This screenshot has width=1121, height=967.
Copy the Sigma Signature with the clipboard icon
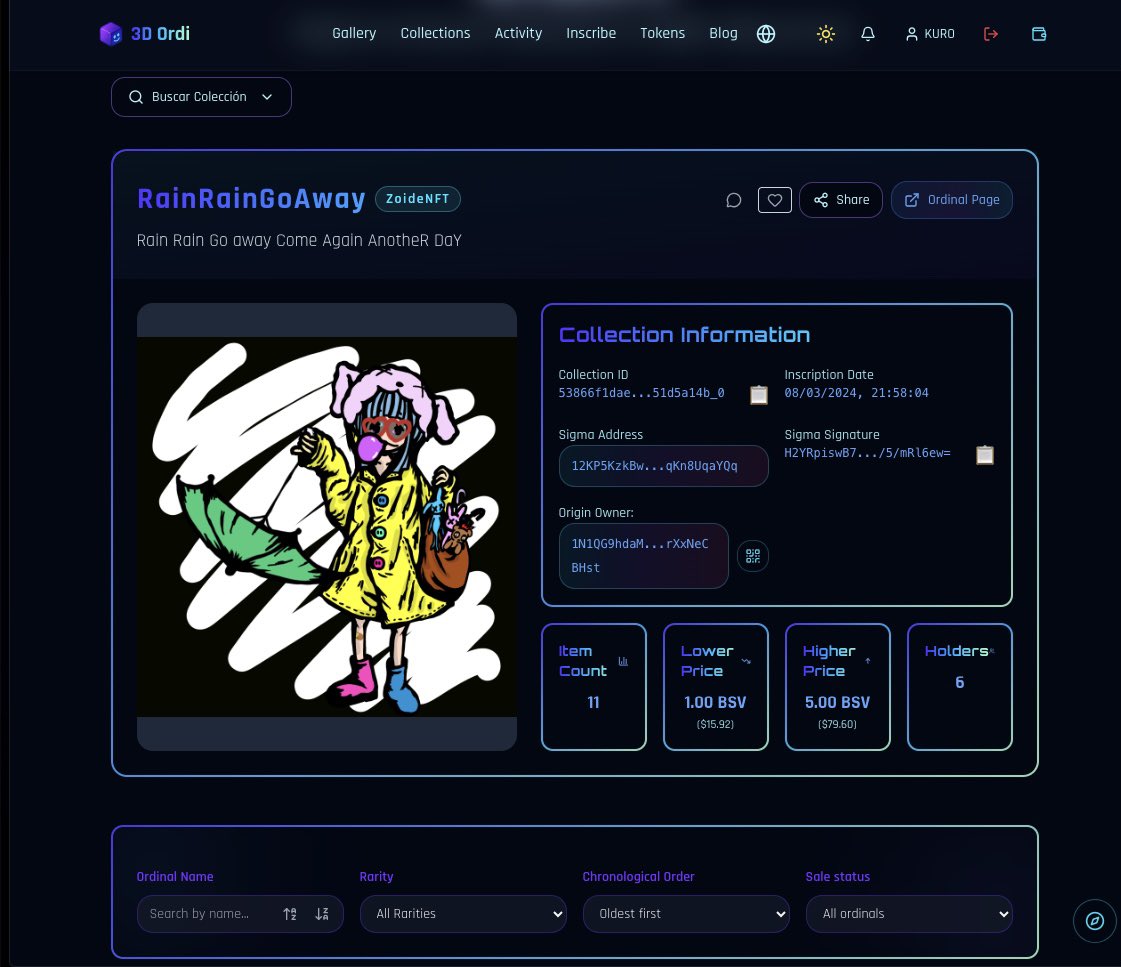click(985, 455)
